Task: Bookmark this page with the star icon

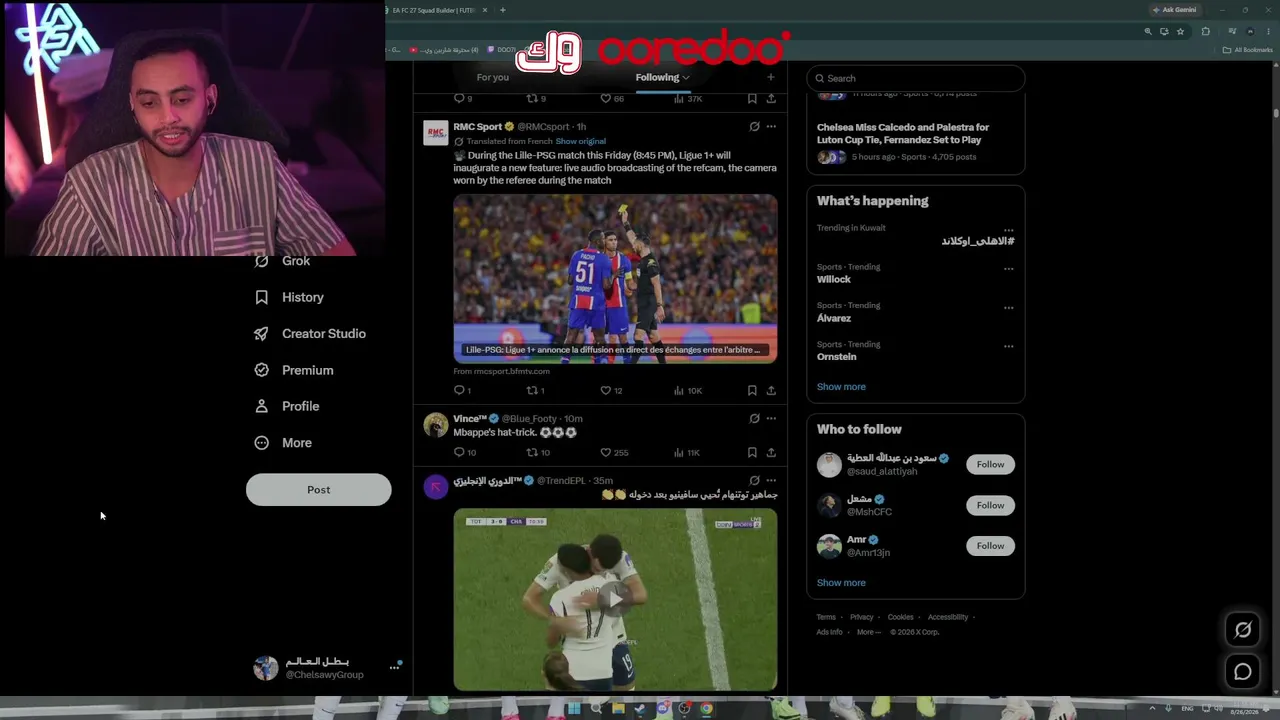Action: [x=1180, y=31]
